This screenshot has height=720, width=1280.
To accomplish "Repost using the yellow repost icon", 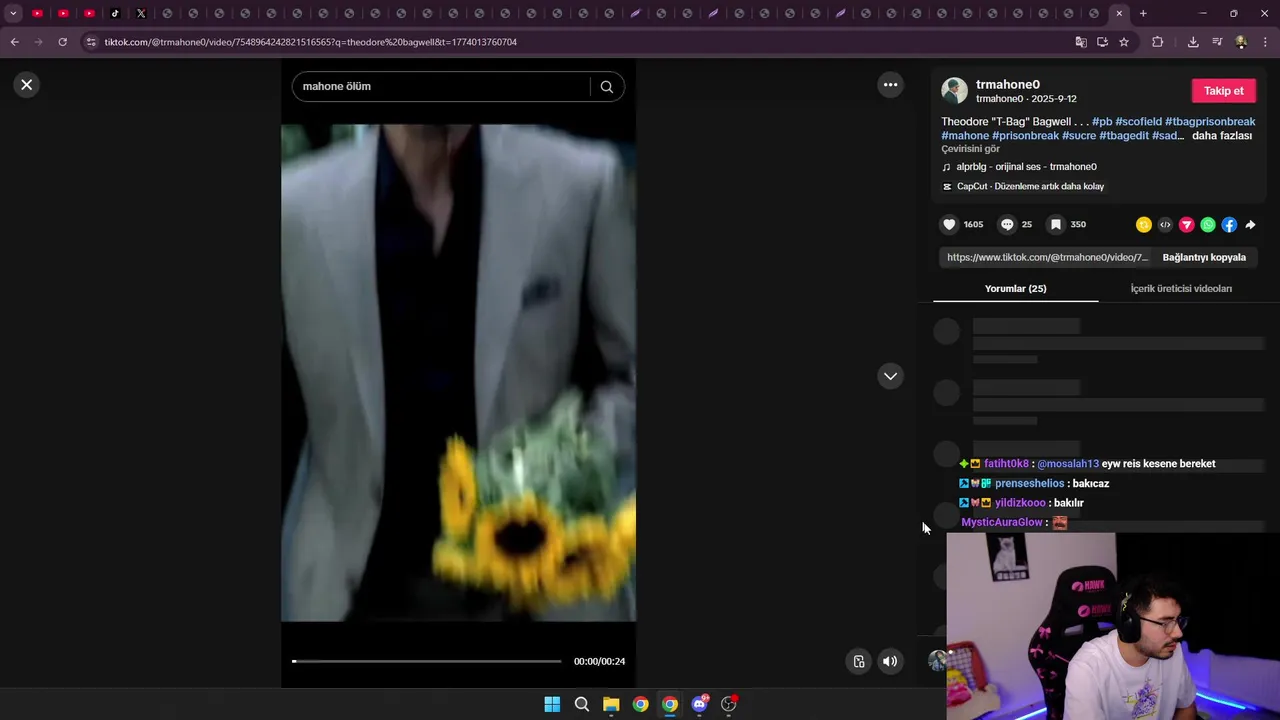I will pos(1144,225).
